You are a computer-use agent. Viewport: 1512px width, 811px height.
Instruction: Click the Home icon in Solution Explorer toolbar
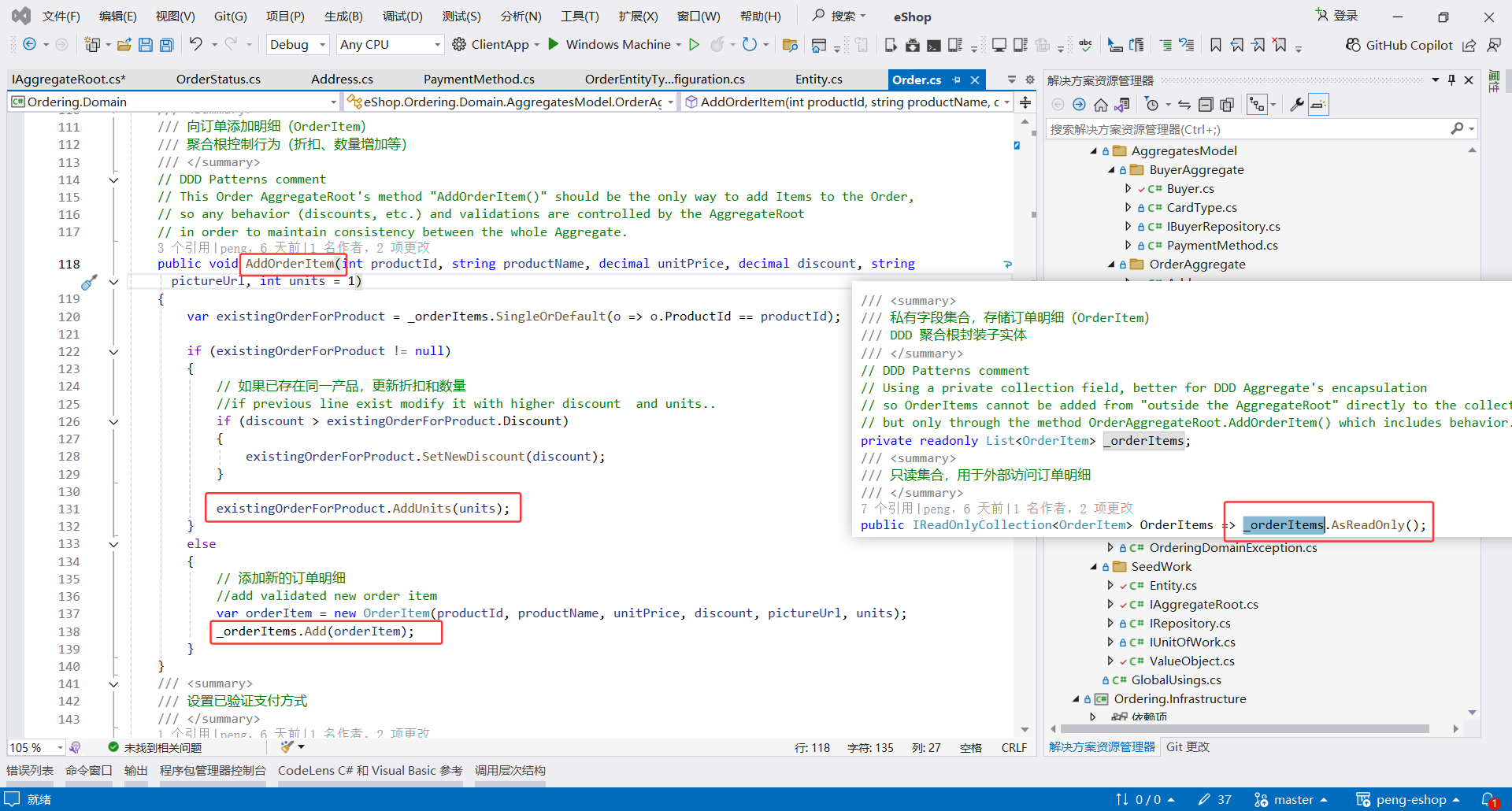1101,105
